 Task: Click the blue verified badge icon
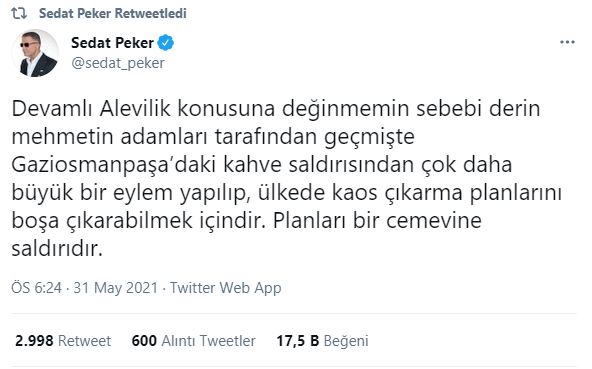point(165,43)
